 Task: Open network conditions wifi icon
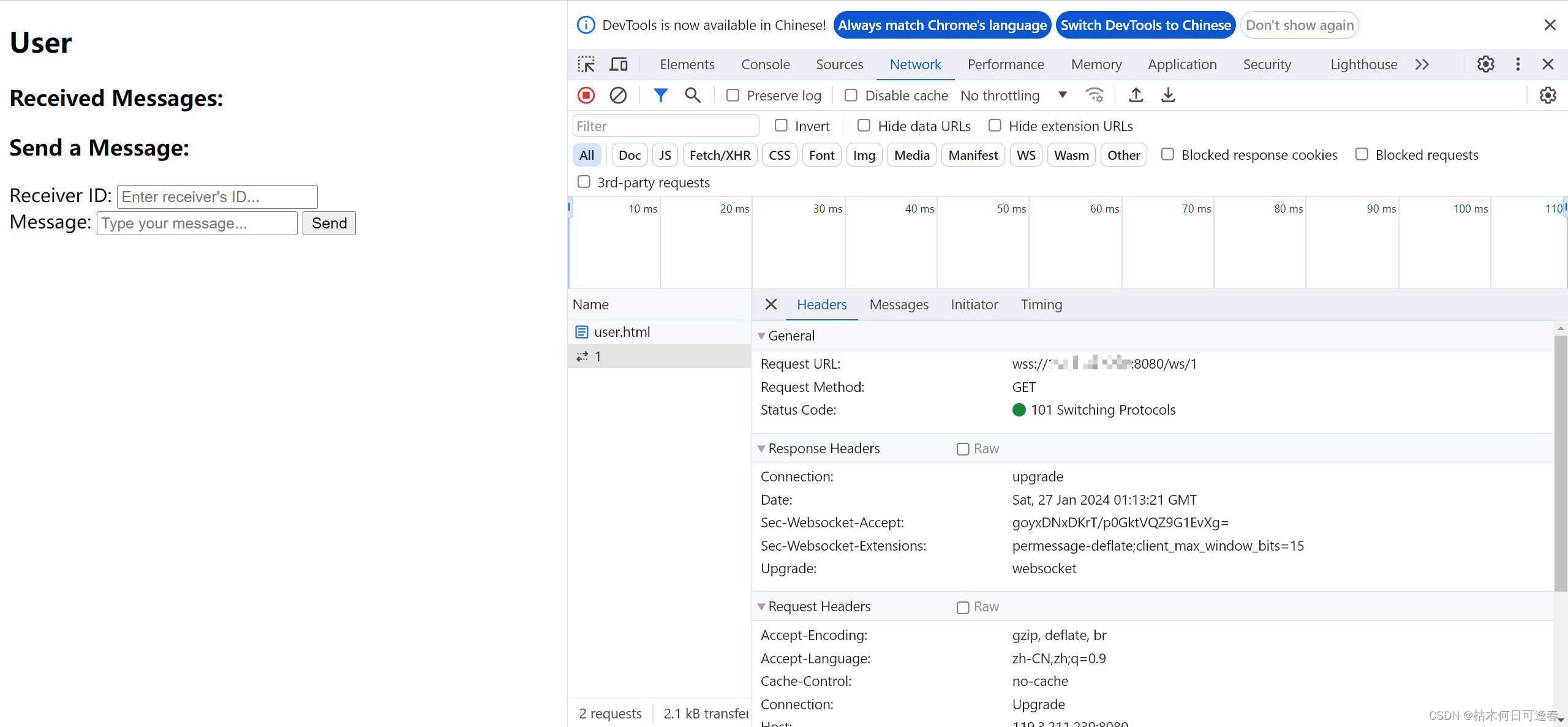tap(1095, 96)
